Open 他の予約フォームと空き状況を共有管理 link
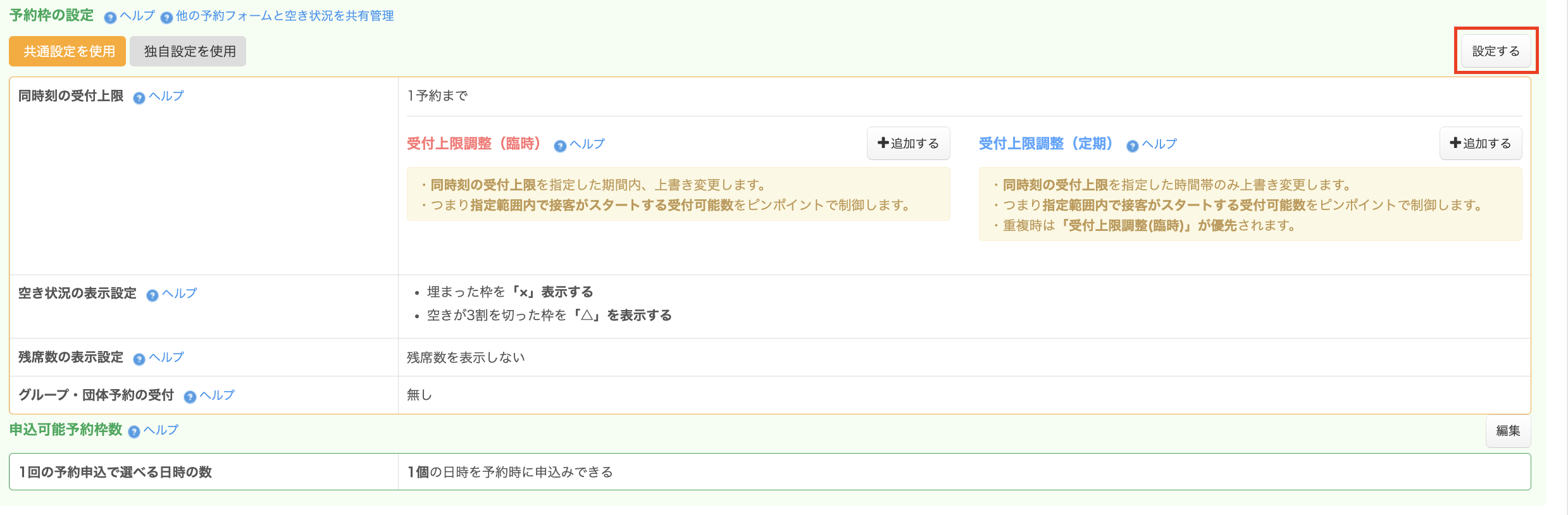1568x515 pixels. pyautogui.click(x=285, y=16)
